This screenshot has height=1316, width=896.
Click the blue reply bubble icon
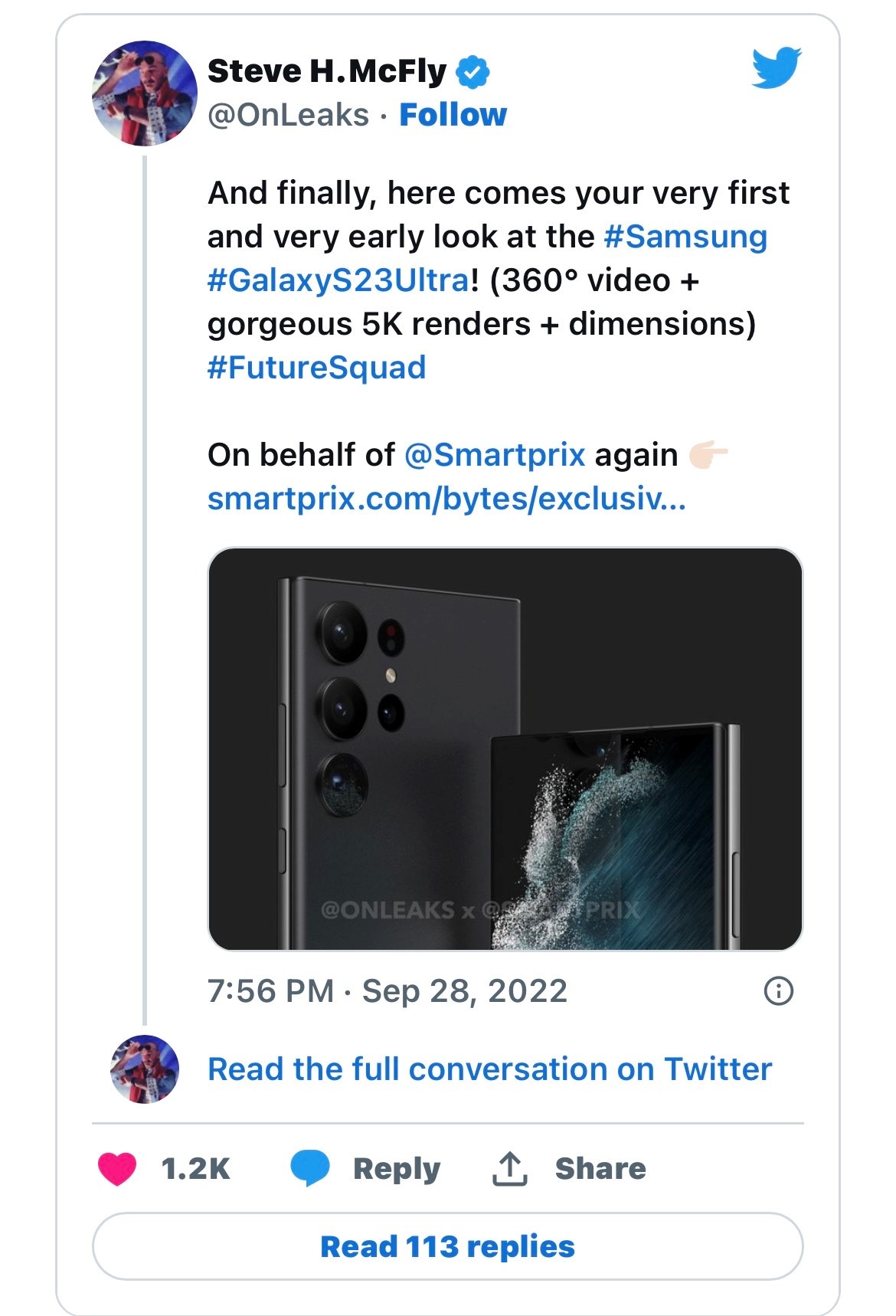(x=310, y=1169)
